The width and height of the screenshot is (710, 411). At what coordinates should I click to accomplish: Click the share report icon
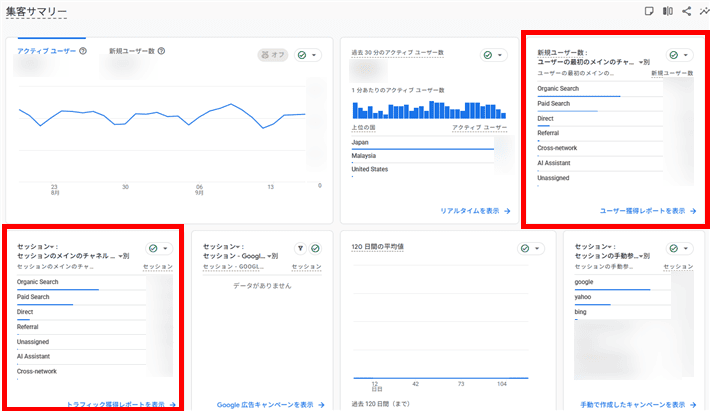[686, 11]
